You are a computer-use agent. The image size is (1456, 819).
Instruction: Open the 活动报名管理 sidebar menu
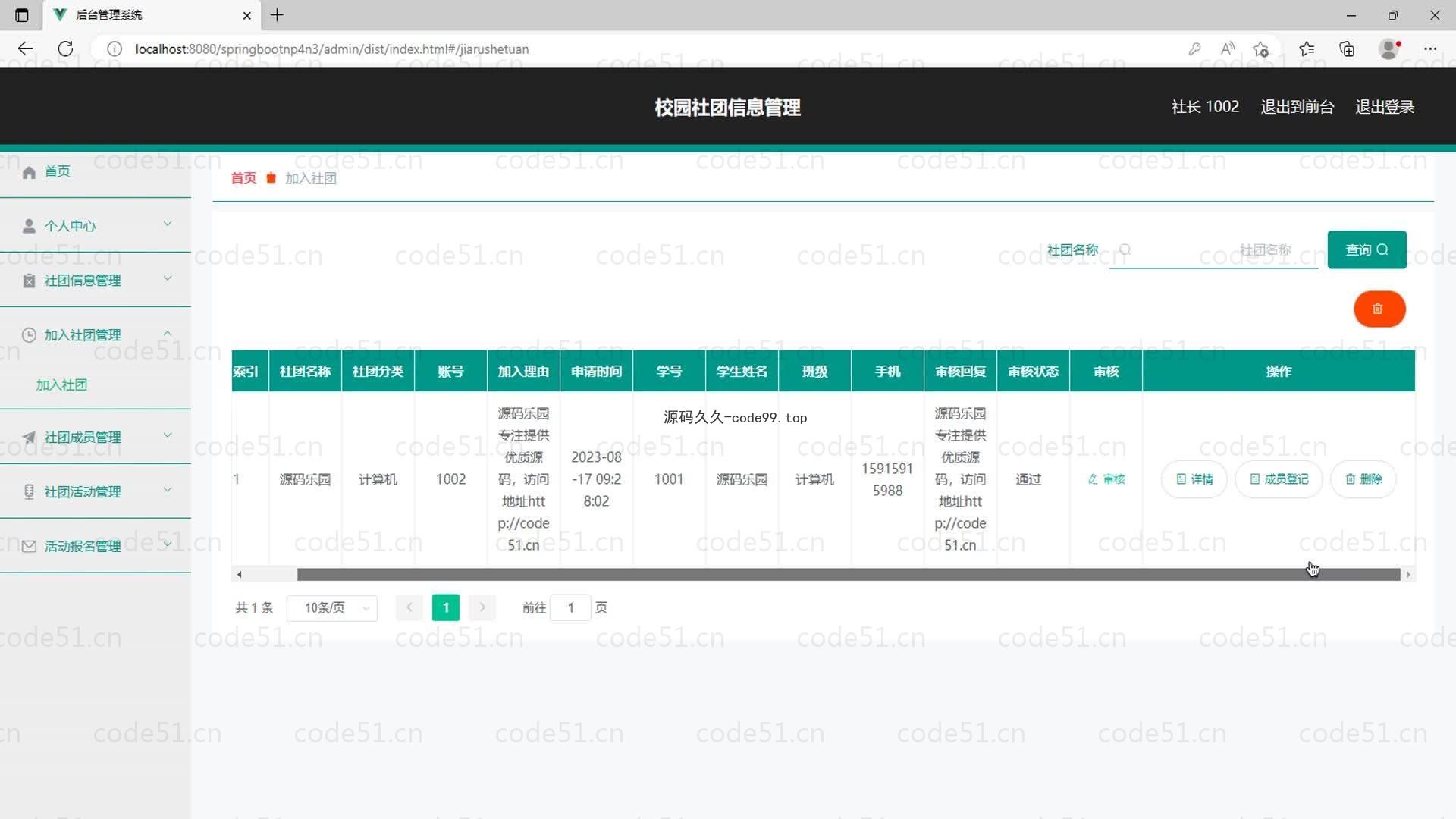(x=96, y=547)
